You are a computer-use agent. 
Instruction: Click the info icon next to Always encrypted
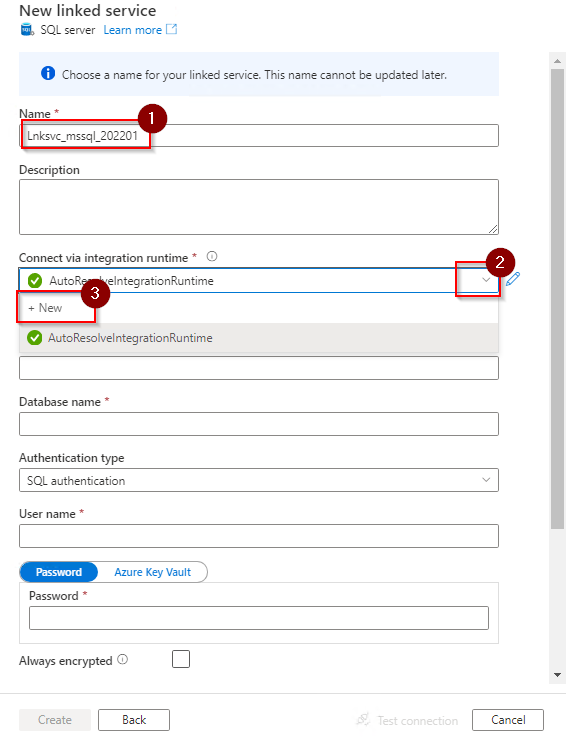coord(123,659)
